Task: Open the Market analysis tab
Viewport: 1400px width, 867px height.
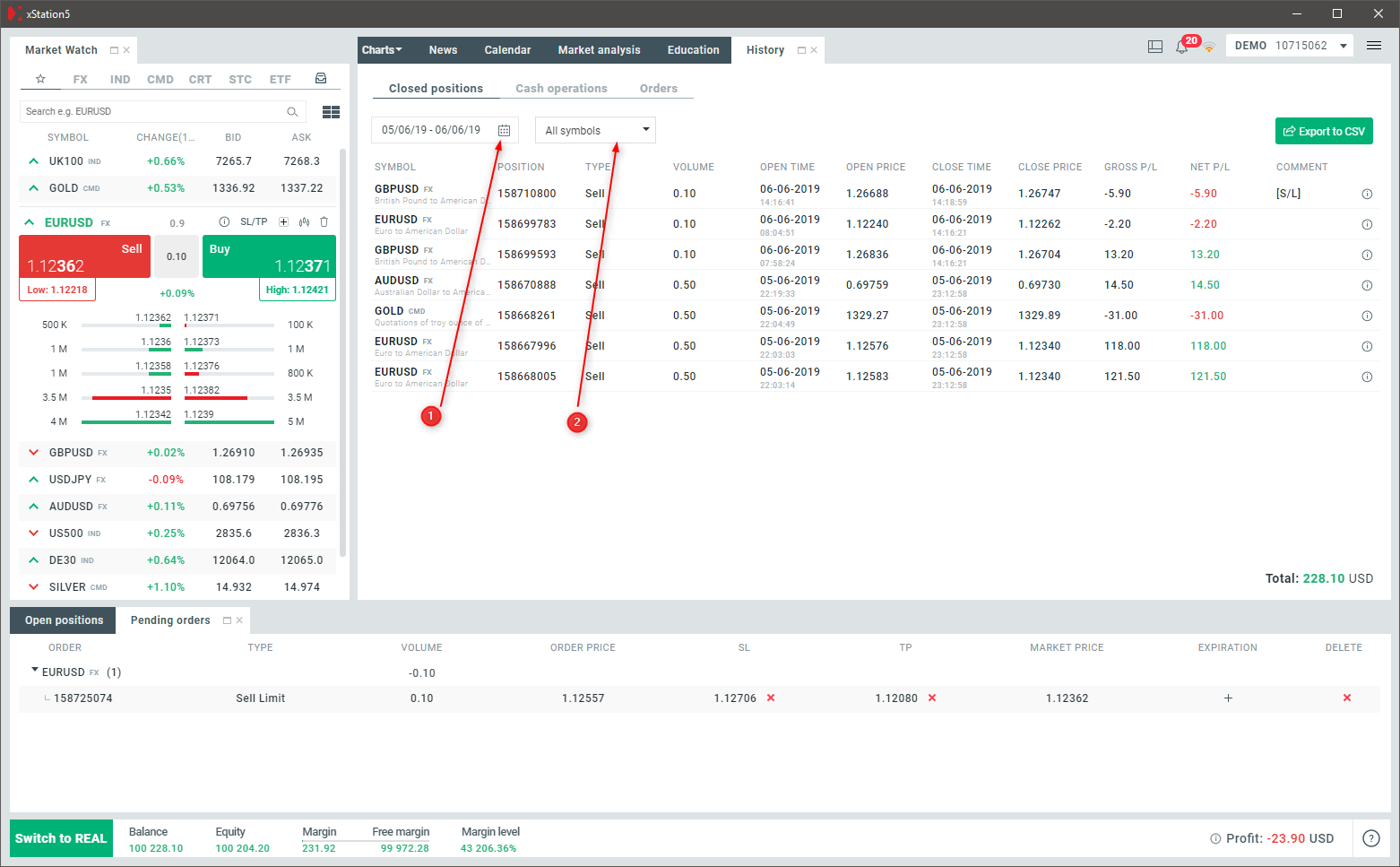Action: coord(599,50)
